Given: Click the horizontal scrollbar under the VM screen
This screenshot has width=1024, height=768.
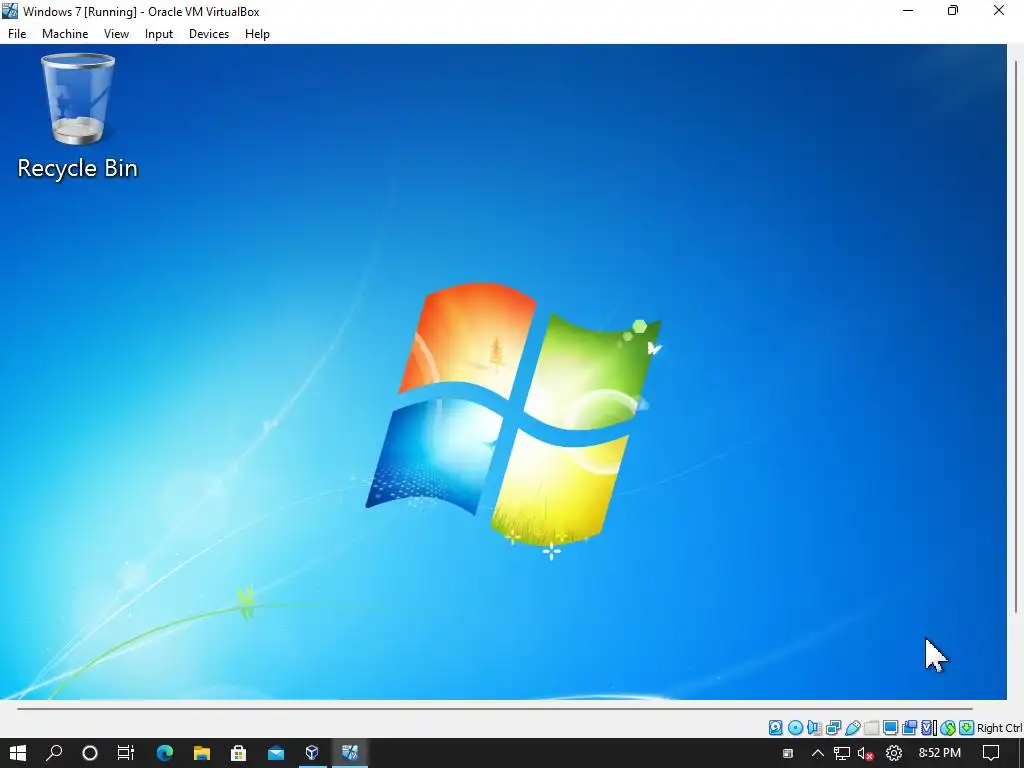Looking at the screenshot, I should coord(494,708).
